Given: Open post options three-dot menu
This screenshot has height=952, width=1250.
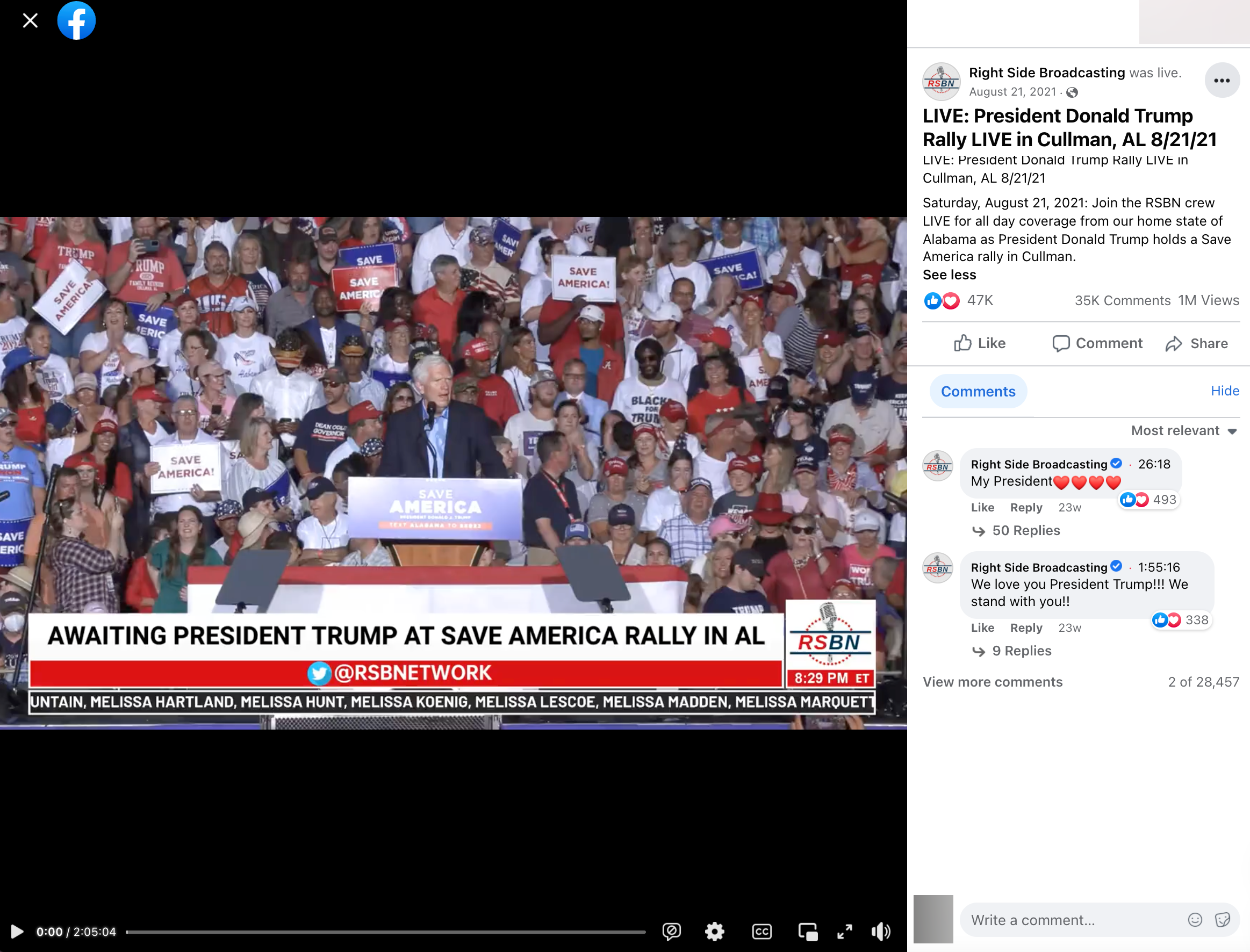Looking at the screenshot, I should (x=1222, y=81).
